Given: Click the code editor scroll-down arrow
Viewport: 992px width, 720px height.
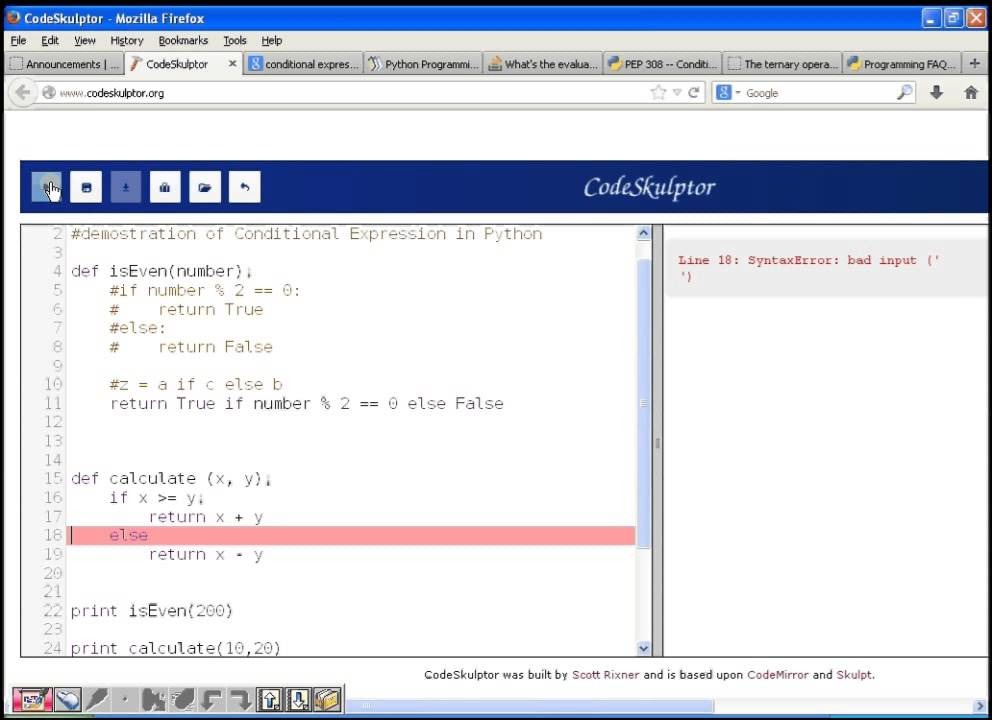Looking at the screenshot, I should coord(643,648).
